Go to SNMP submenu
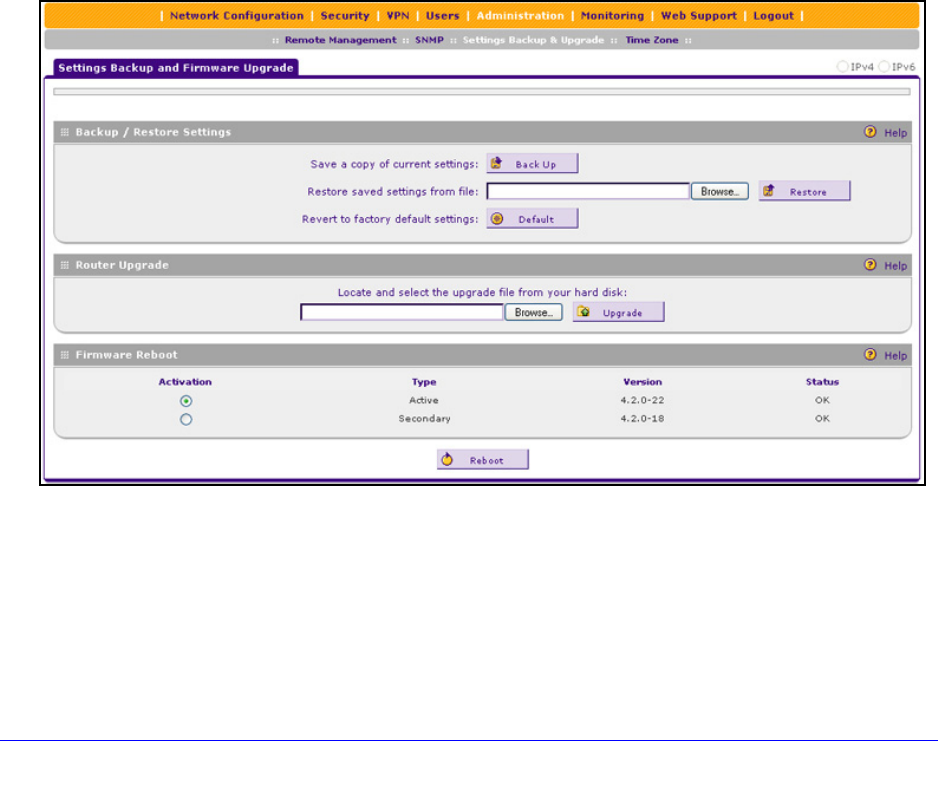The width and height of the screenshot is (939, 810). [x=429, y=40]
